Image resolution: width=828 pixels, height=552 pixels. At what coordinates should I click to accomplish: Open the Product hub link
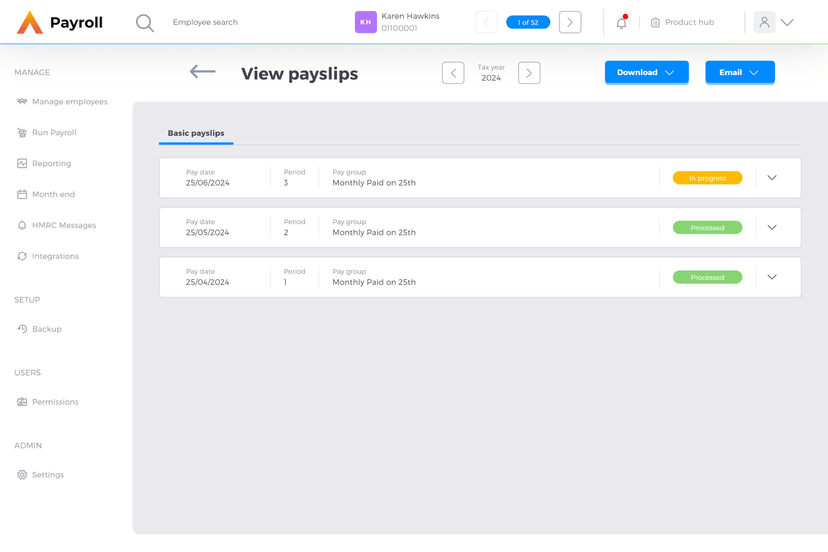coord(682,22)
